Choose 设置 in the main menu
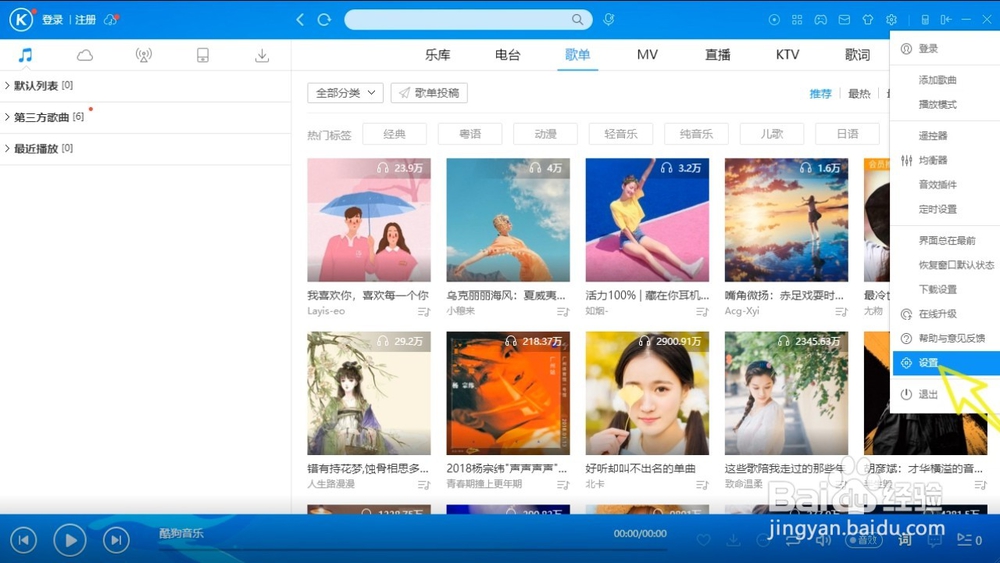The width and height of the screenshot is (1000, 563). coord(946,363)
